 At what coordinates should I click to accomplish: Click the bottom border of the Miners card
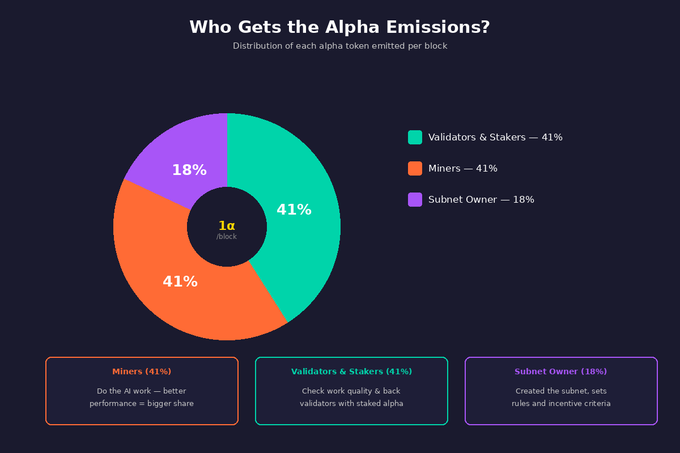click(142, 424)
